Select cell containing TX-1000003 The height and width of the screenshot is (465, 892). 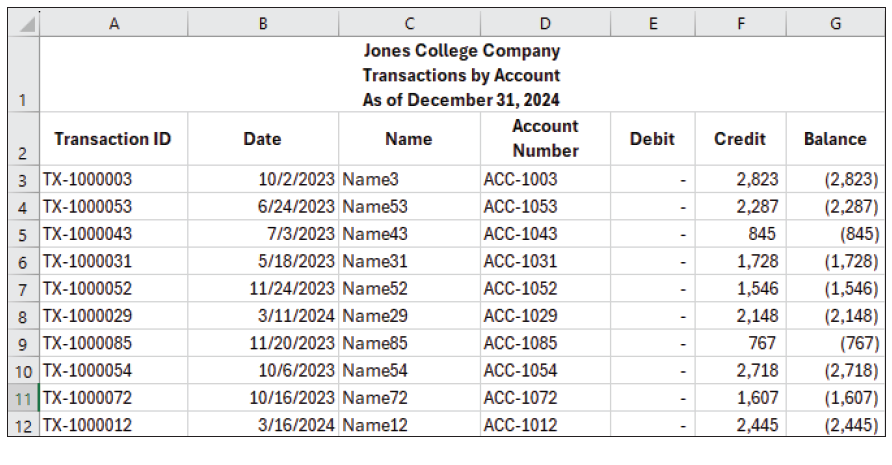(x=88, y=179)
